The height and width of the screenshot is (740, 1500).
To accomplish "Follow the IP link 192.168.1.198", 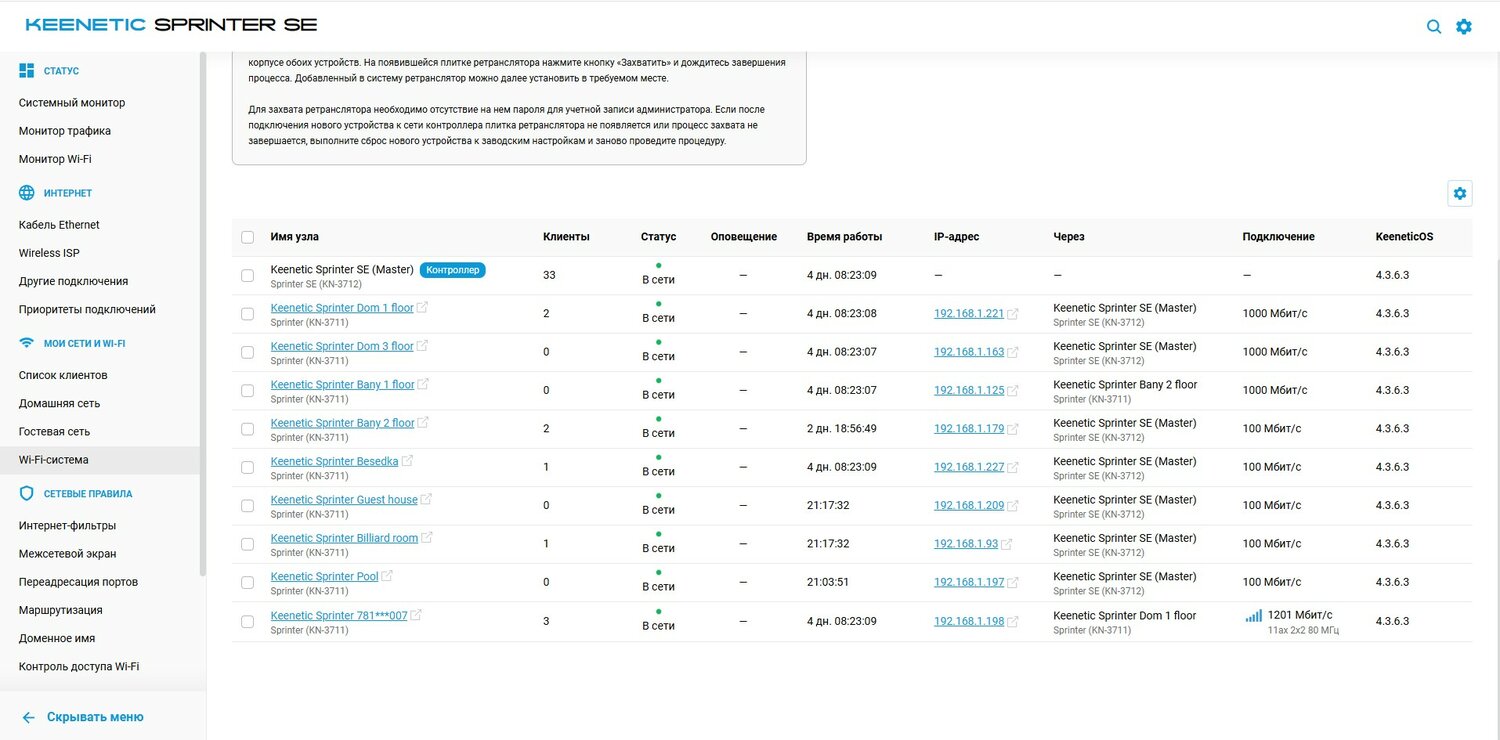I will click(x=969, y=621).
